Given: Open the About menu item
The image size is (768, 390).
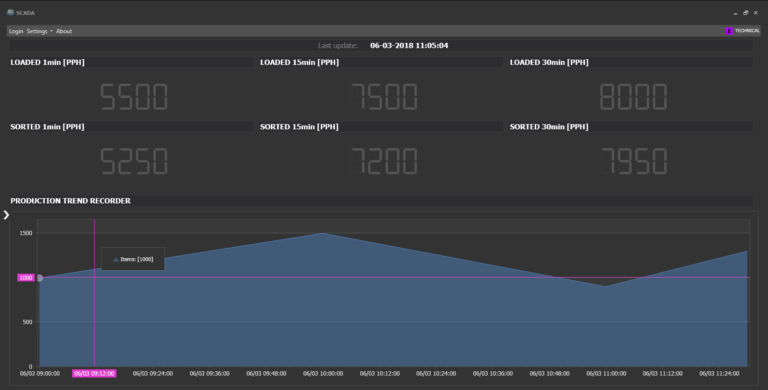Looking at the screenshot, I should [64, 31].
